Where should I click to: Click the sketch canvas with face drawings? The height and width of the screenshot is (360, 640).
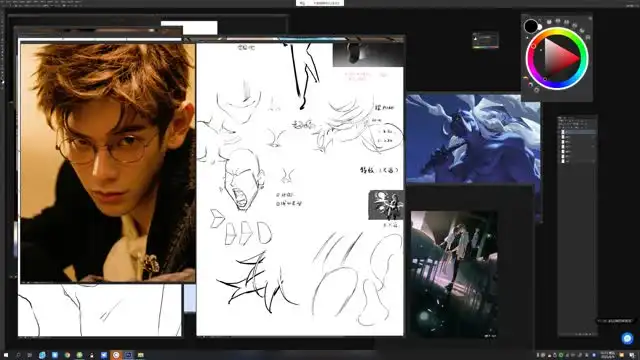pyautogui.click(x=300, y=190)
